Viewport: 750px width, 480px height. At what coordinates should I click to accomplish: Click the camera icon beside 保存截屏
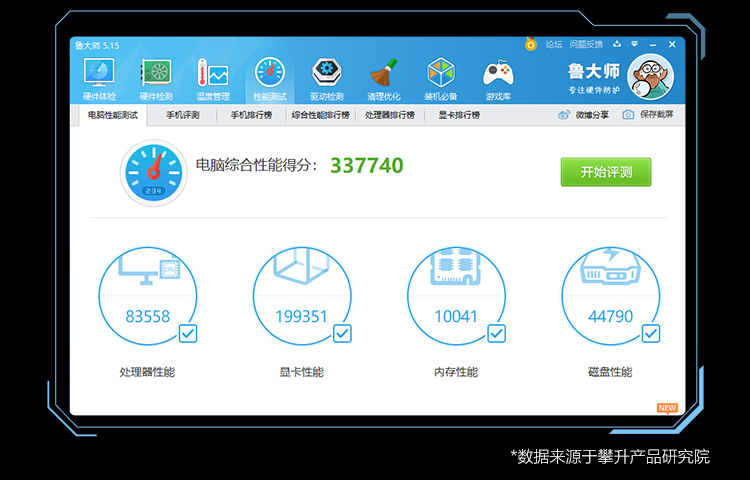(628, 115)
